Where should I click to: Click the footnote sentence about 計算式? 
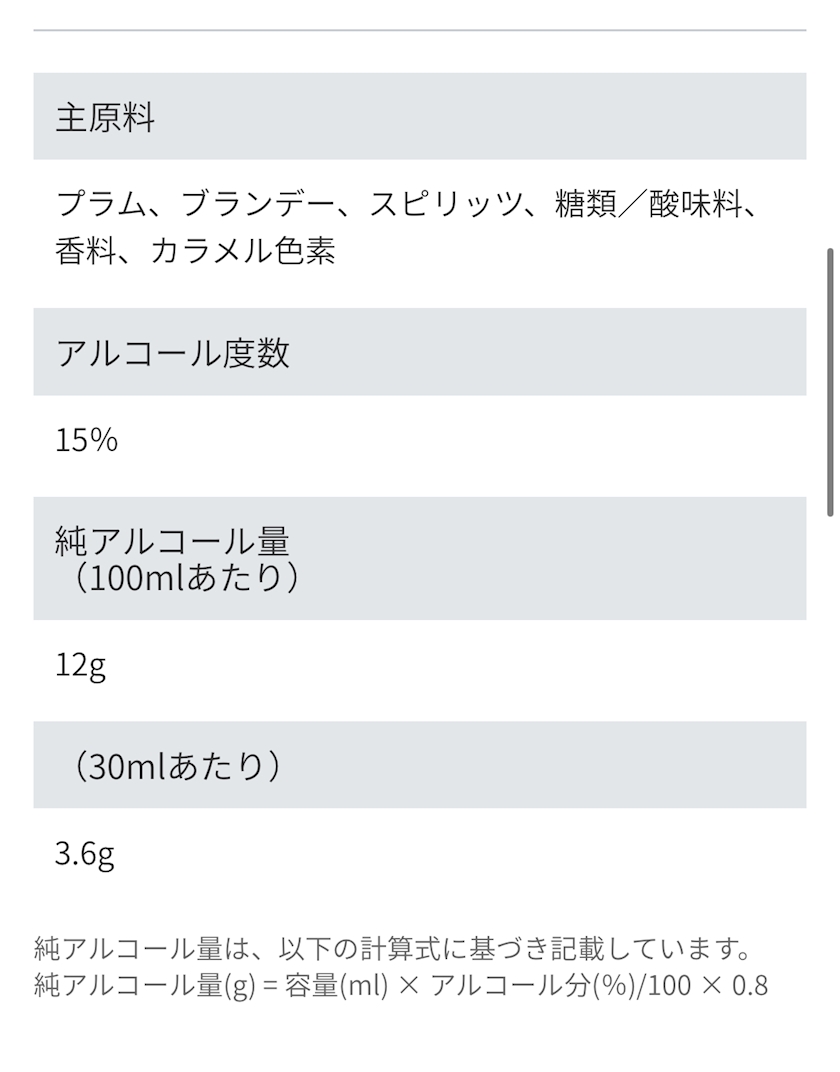[392, 946]
